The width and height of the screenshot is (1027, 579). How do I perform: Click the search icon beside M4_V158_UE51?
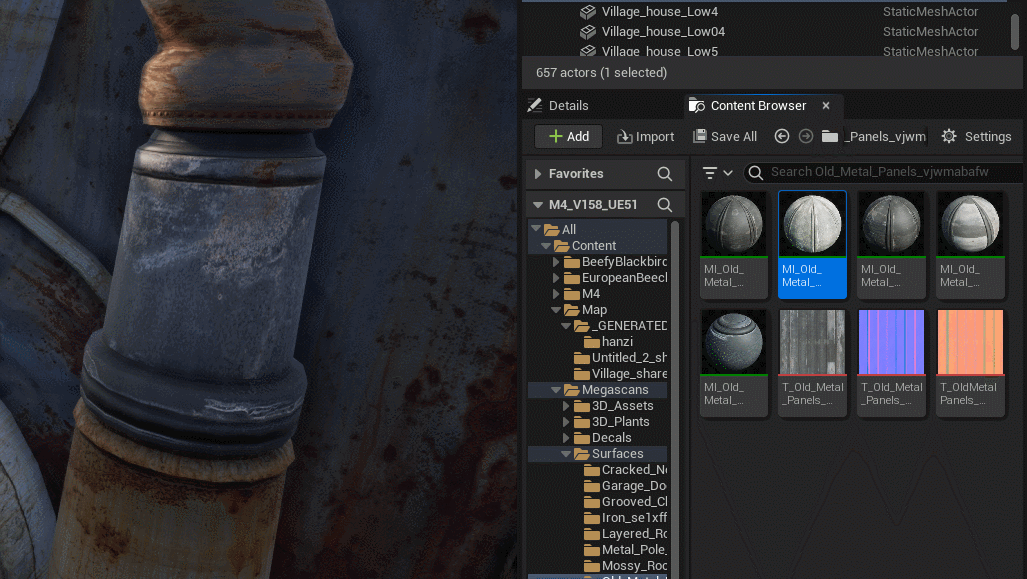(x=665, y=205)
